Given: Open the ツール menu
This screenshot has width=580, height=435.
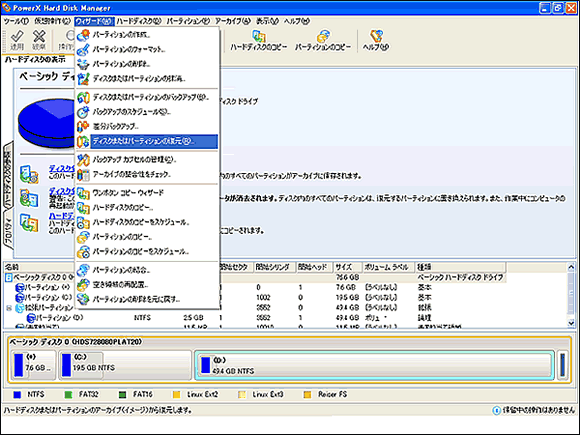Looking at the screenshot, I should coord(16,21).
